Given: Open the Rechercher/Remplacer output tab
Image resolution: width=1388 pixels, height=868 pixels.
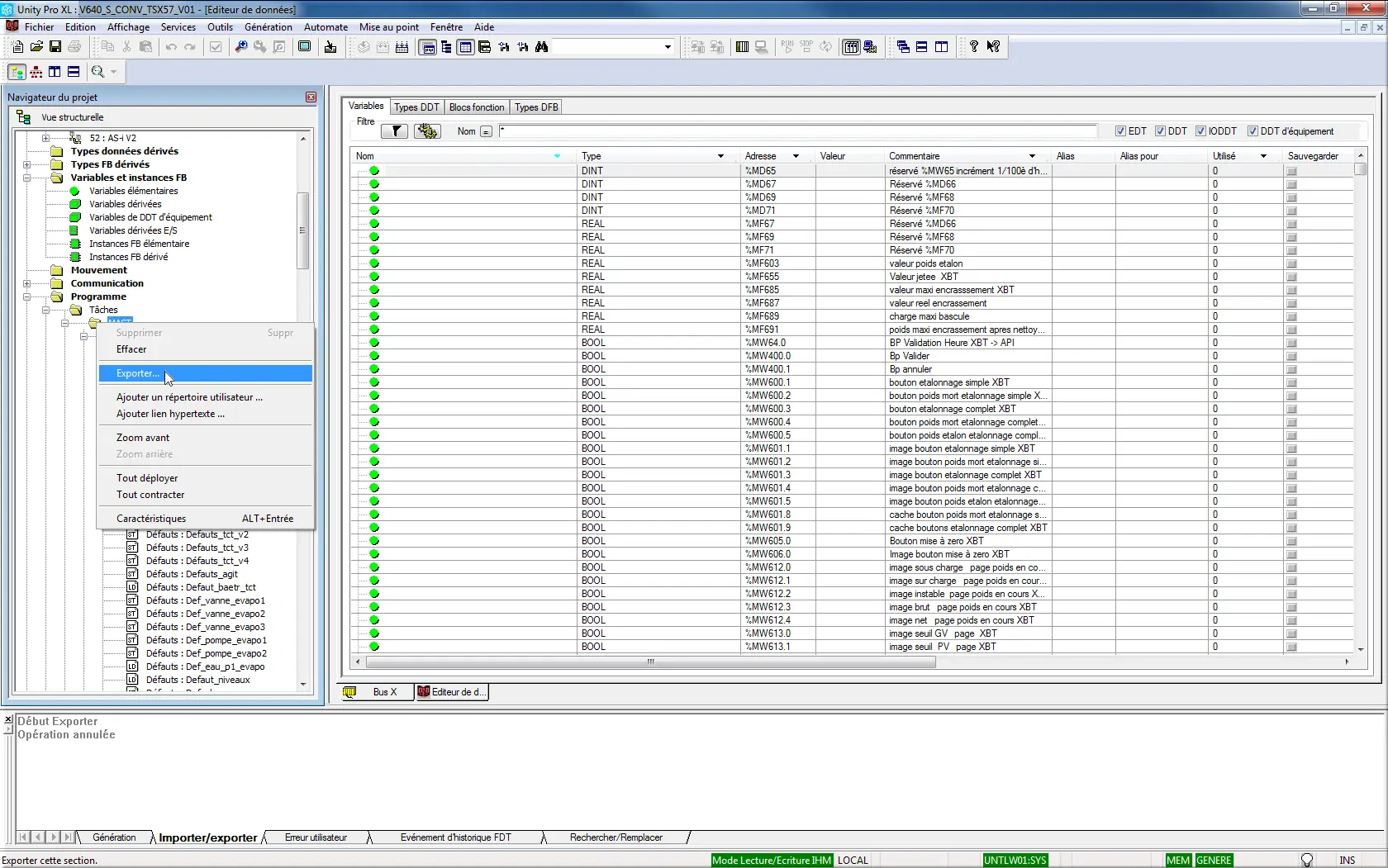Looking at the screenshot, I should tap(616, 837).
